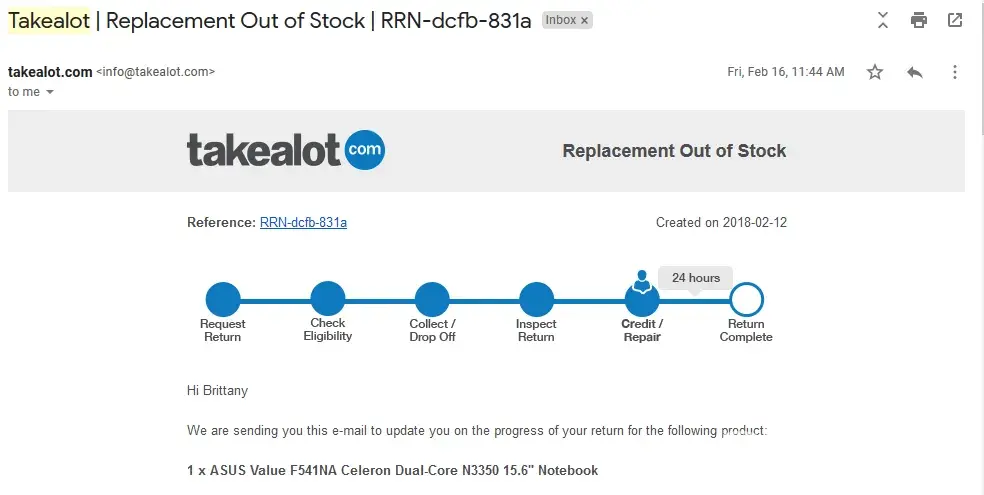Click the Credit / Repair step person icon
This screenshot has height=495, width=984.
pyautogui.click(x=641, y=282)
